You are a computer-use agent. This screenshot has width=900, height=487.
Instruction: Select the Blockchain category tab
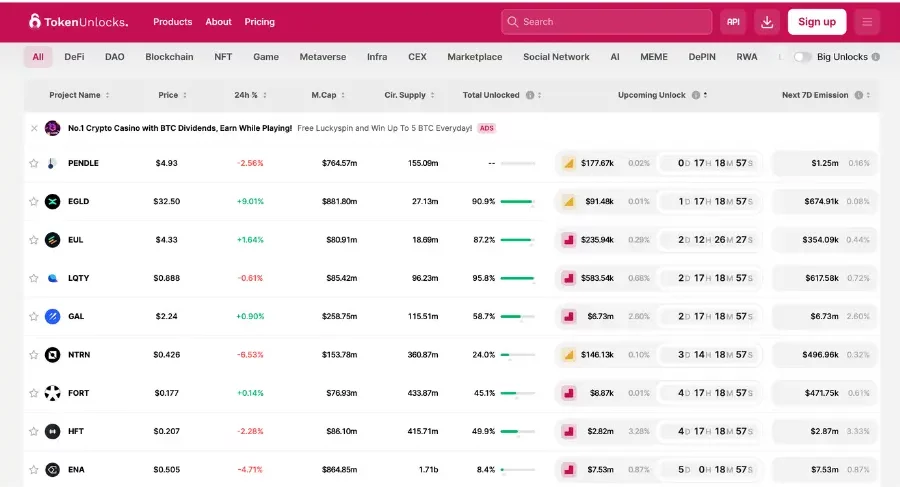coord(169,57)
